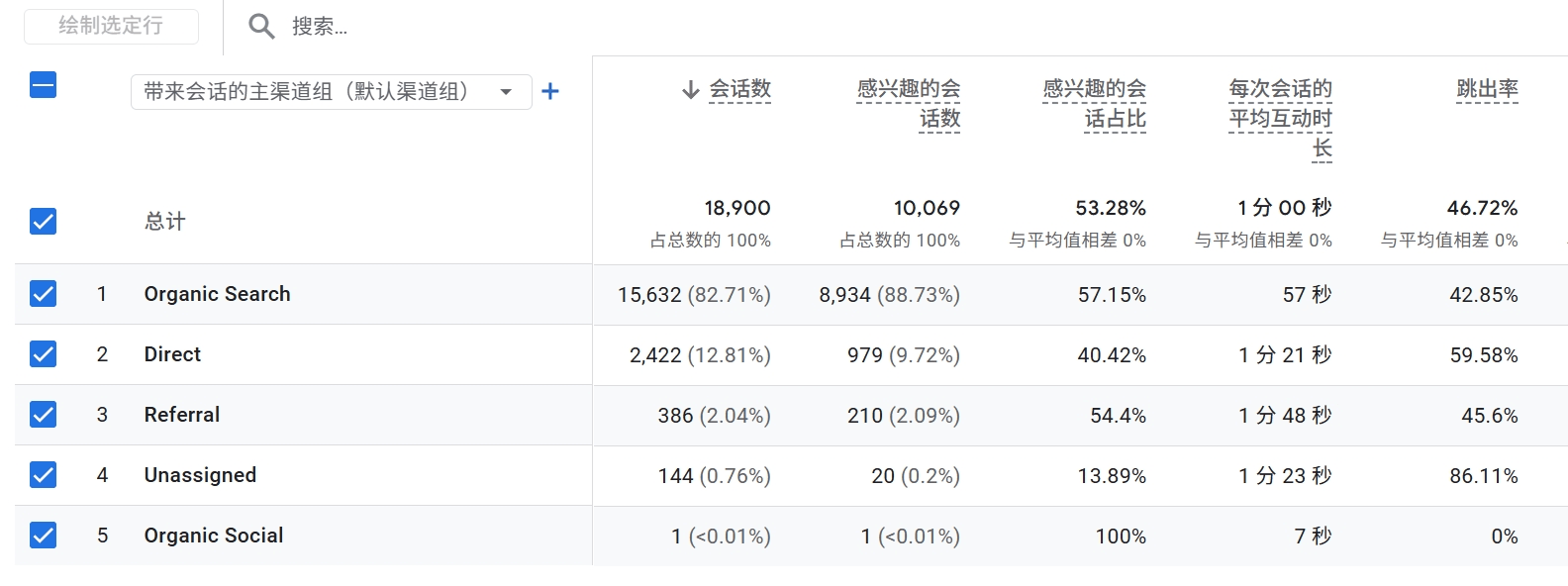1568x586 pixels.
Task: Click the 感兴趣的会话占比 column header
Action: pos(1095,104)
